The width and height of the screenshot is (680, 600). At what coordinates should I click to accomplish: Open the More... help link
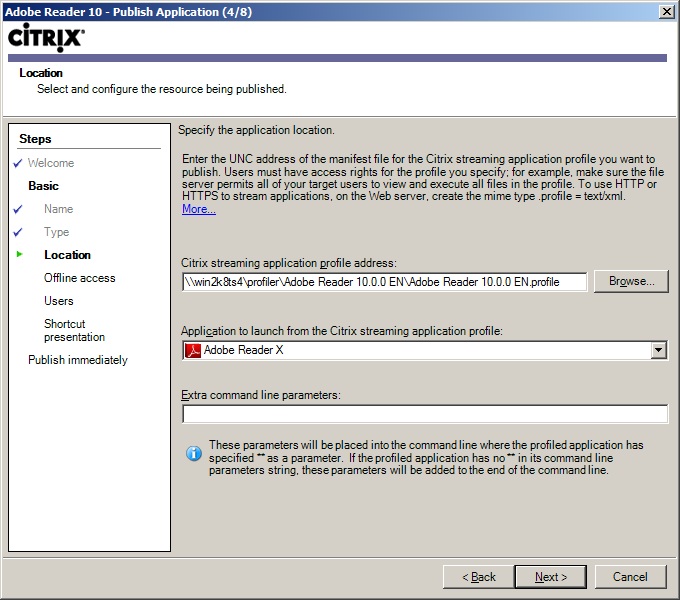pyautogui.click(x=199, y=209)
